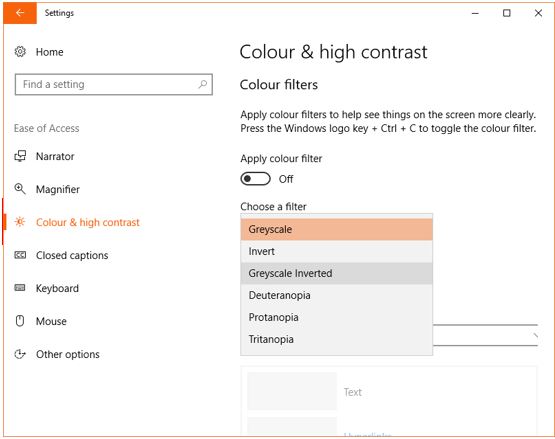
Task: Click the Home gear icon
Action: tap(20, 52)
